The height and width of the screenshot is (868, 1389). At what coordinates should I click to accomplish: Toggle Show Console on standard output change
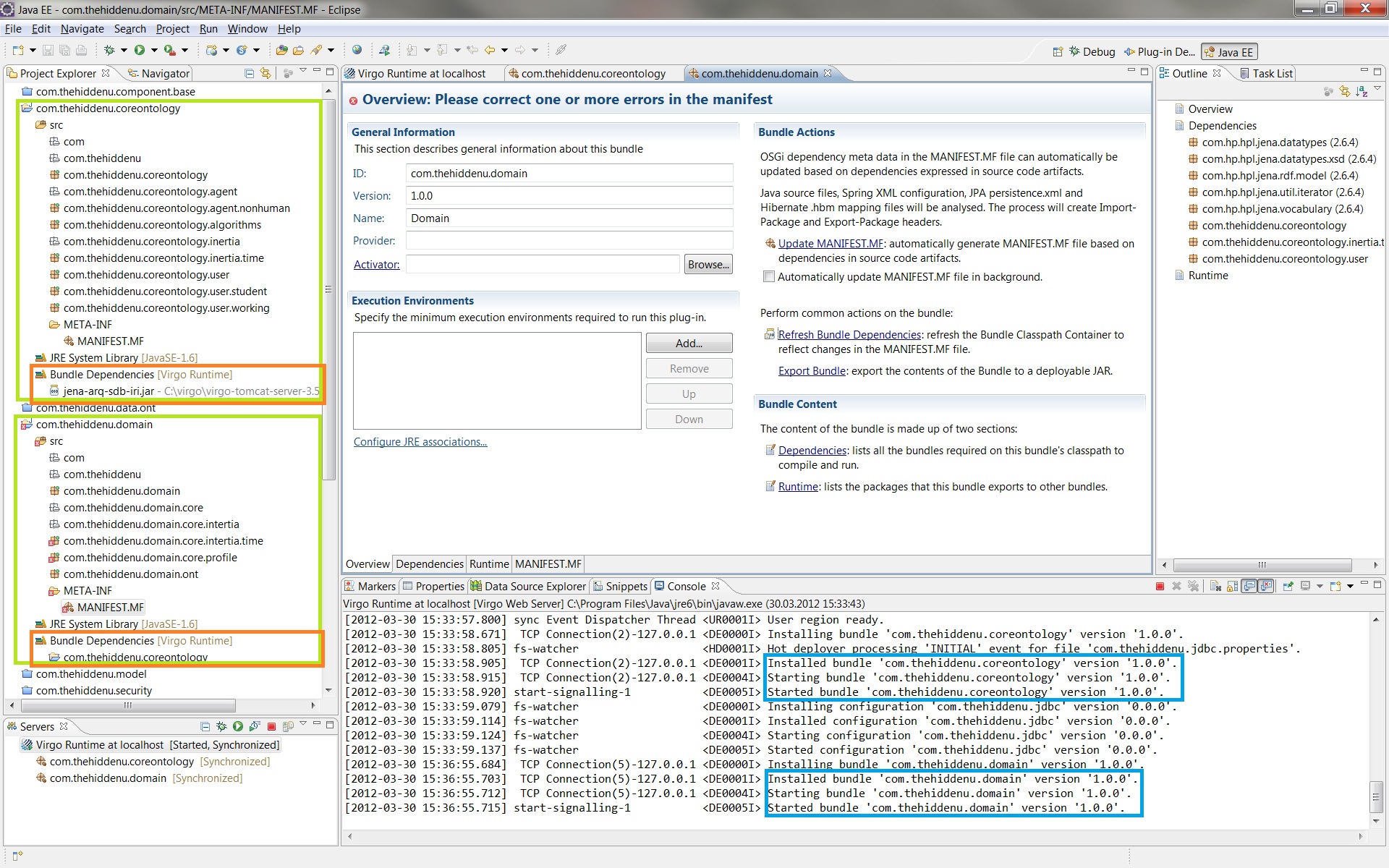point(1249,586)
